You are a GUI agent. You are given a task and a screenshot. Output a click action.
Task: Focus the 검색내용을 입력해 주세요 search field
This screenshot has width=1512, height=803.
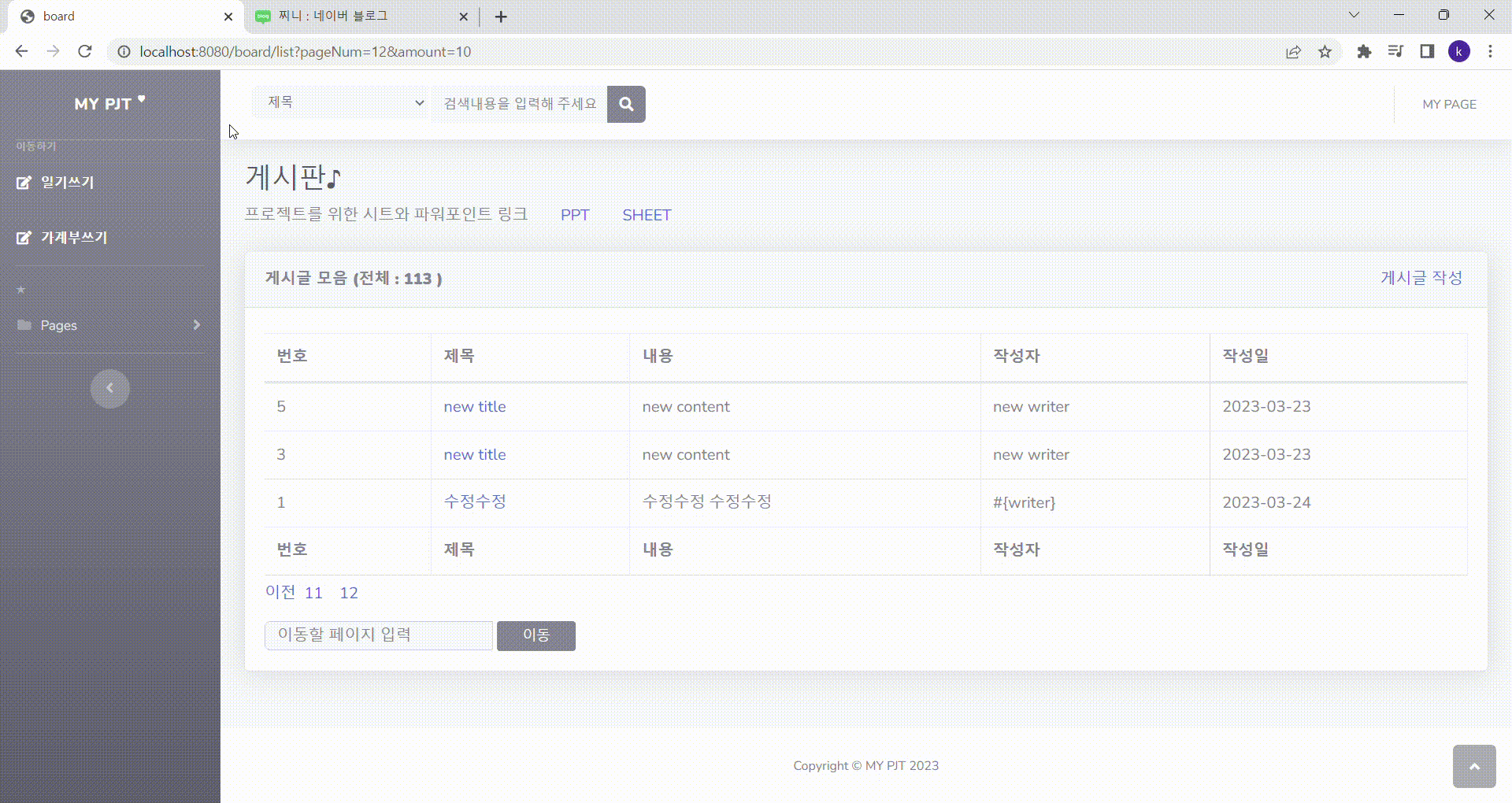(520, 104)
